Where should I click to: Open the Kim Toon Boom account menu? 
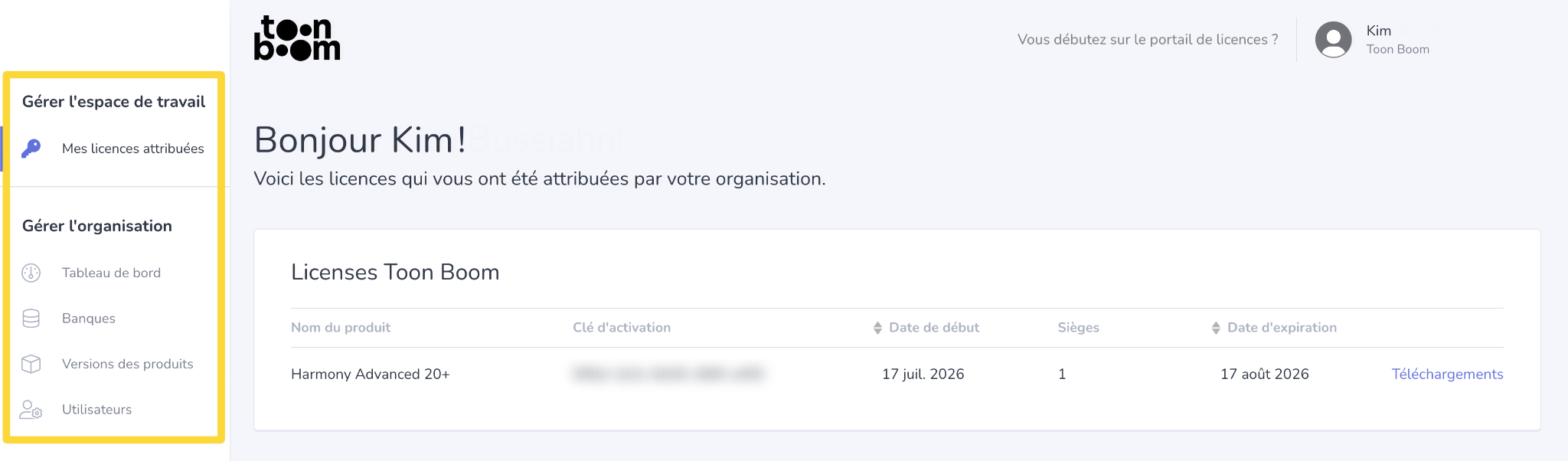[1373, 39]
